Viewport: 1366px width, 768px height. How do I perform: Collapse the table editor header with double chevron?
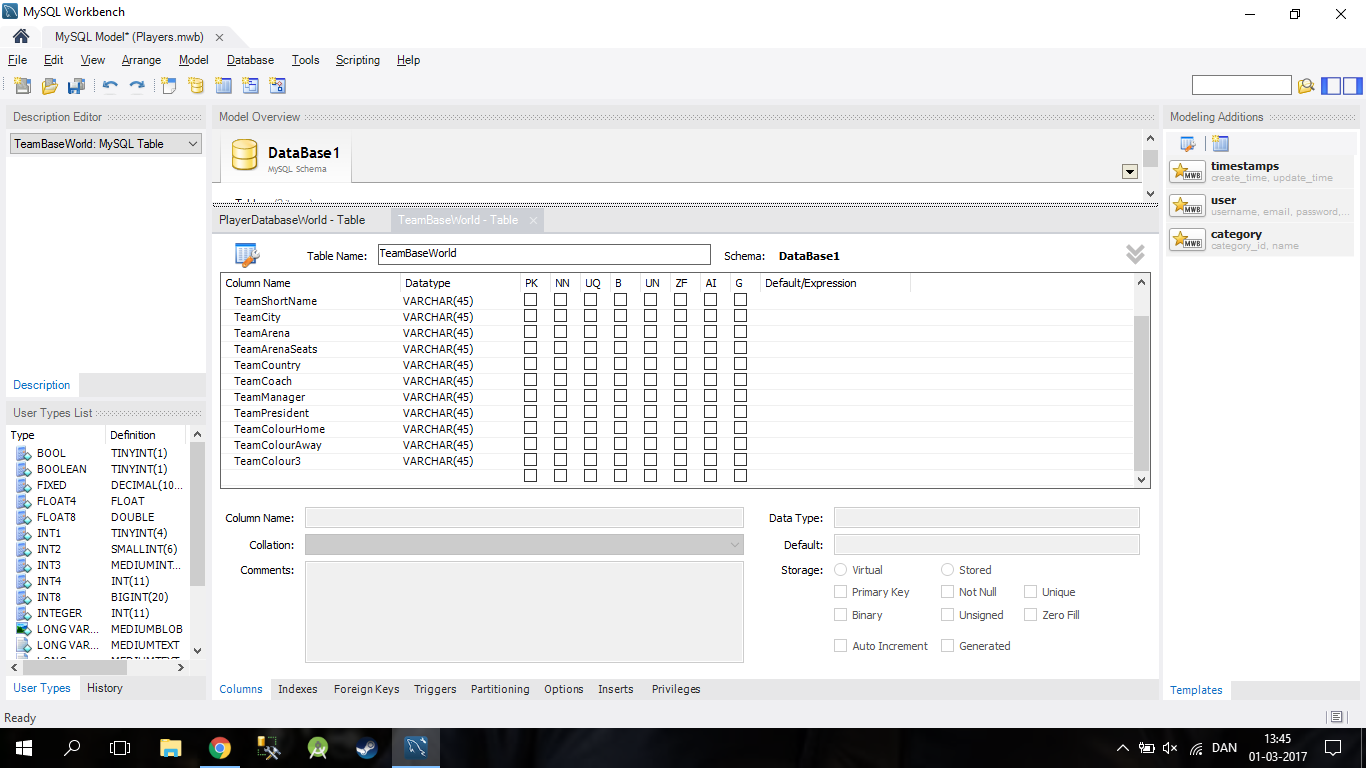click(x=1135, y=254)
